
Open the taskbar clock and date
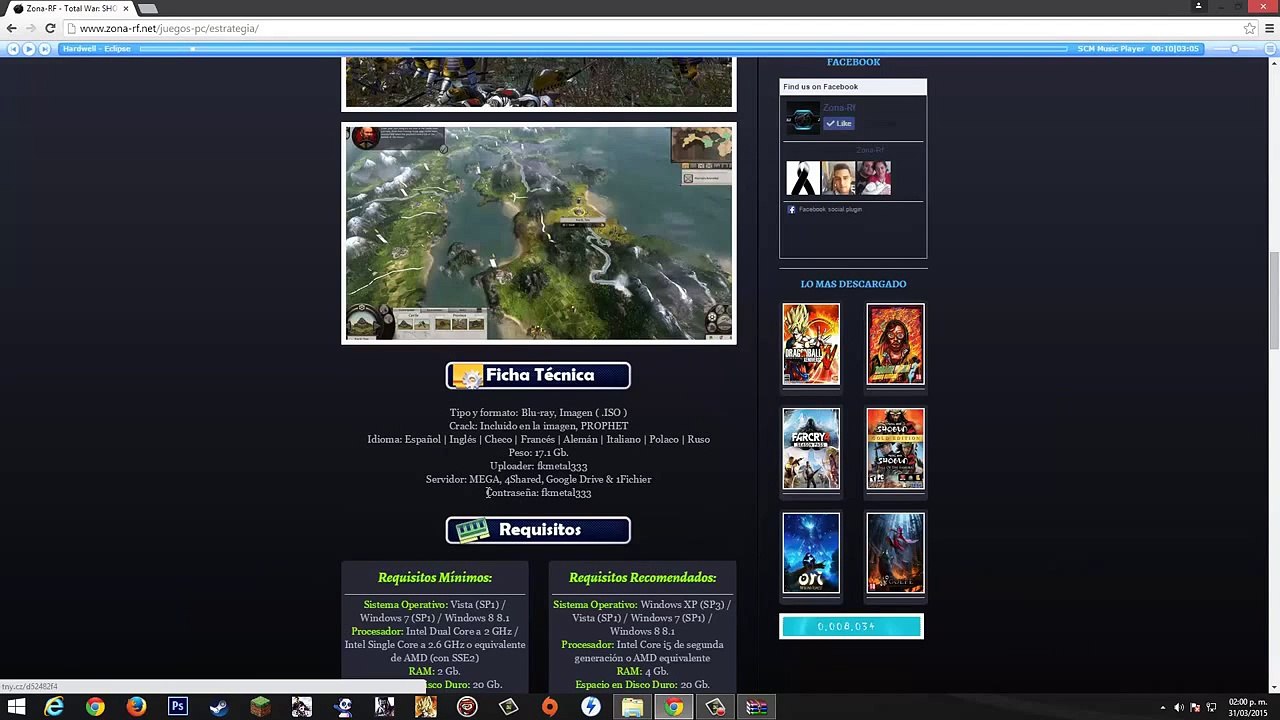click(1248, 708)
